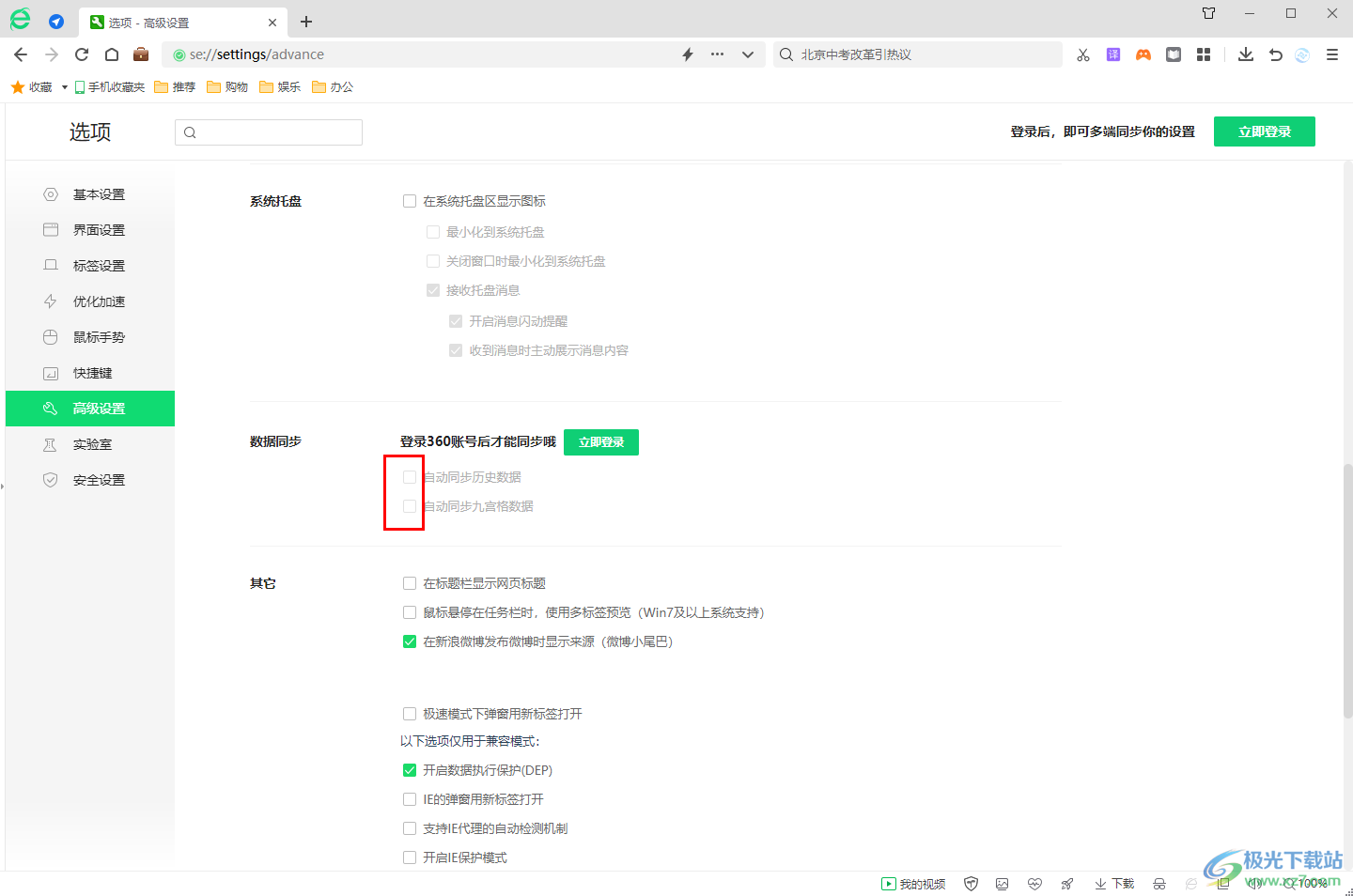Click the lightning speed-mode icon in address bar
Viewport: 1353px width, 896px height.
tap(688, 54)
